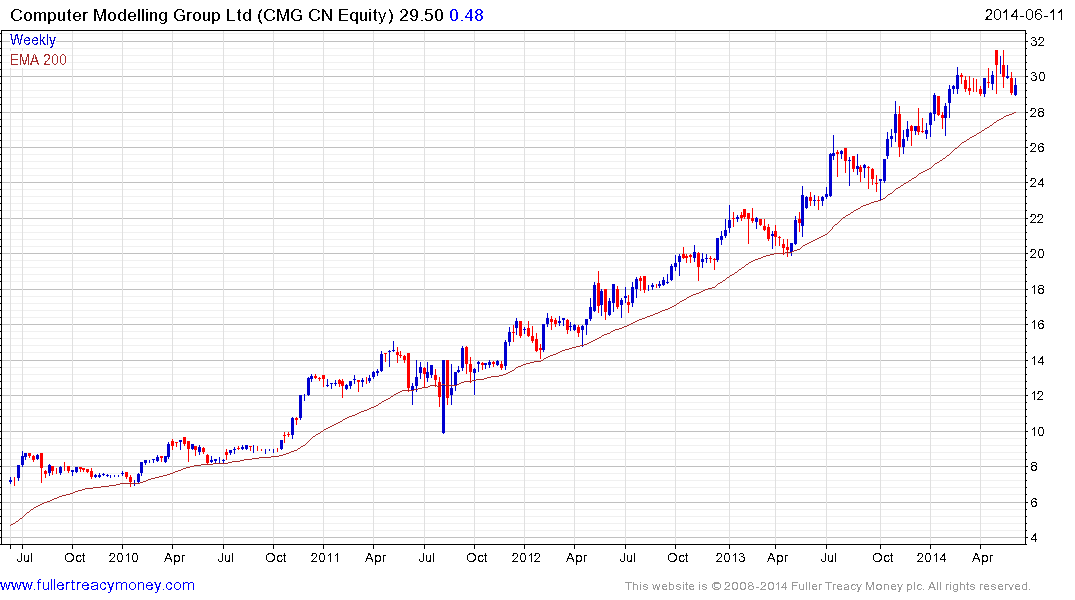Click the 20 price axis label
Viewport: 1075px width, 600px height.
pos(1037,254)
